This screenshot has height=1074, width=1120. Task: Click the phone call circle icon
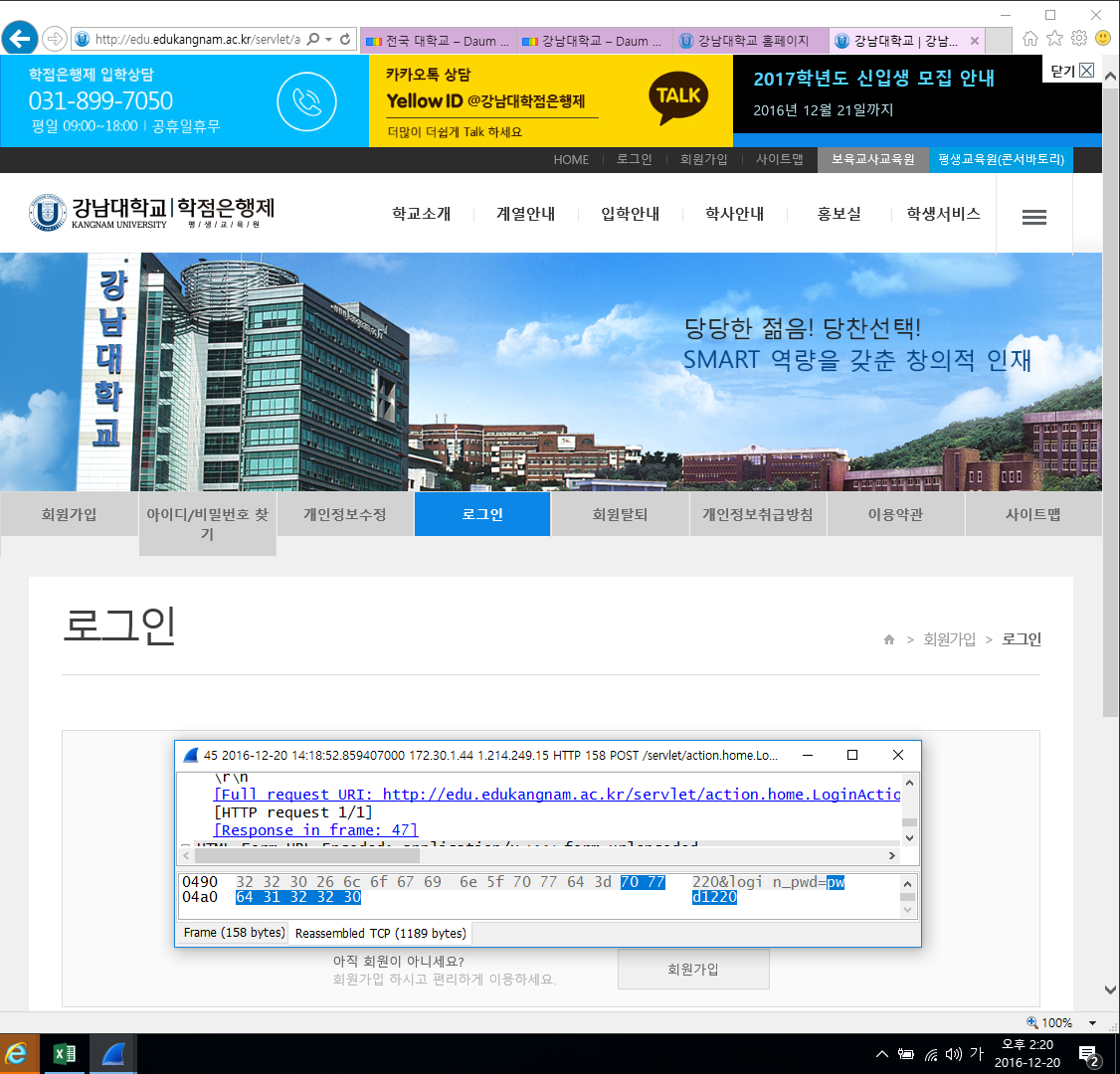(x=306, y=101)
